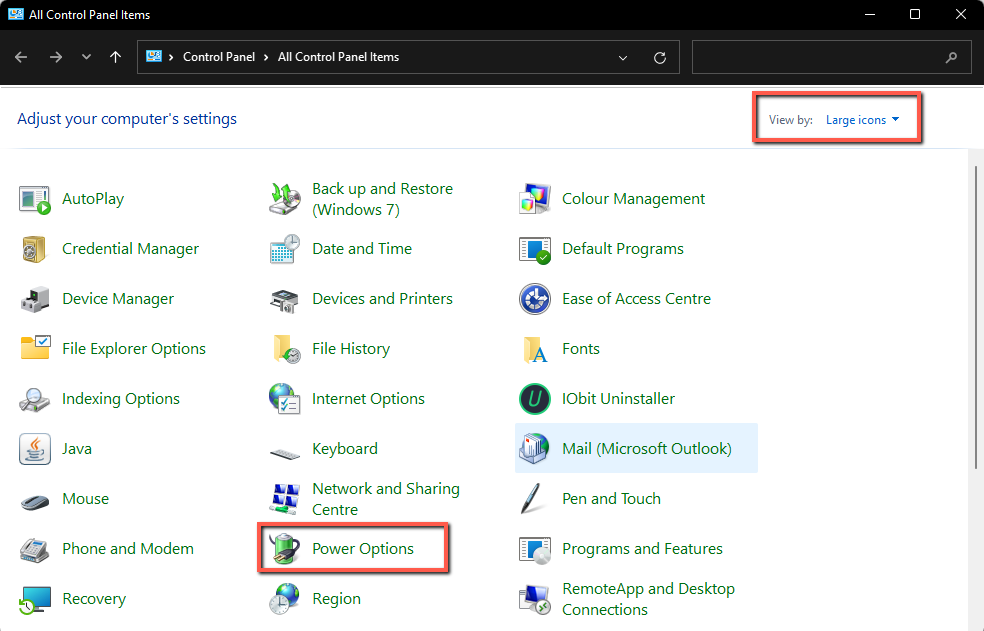Open the Programs and Features link
The height and width of the screenshot is (631, 984).
coord(642,549)
